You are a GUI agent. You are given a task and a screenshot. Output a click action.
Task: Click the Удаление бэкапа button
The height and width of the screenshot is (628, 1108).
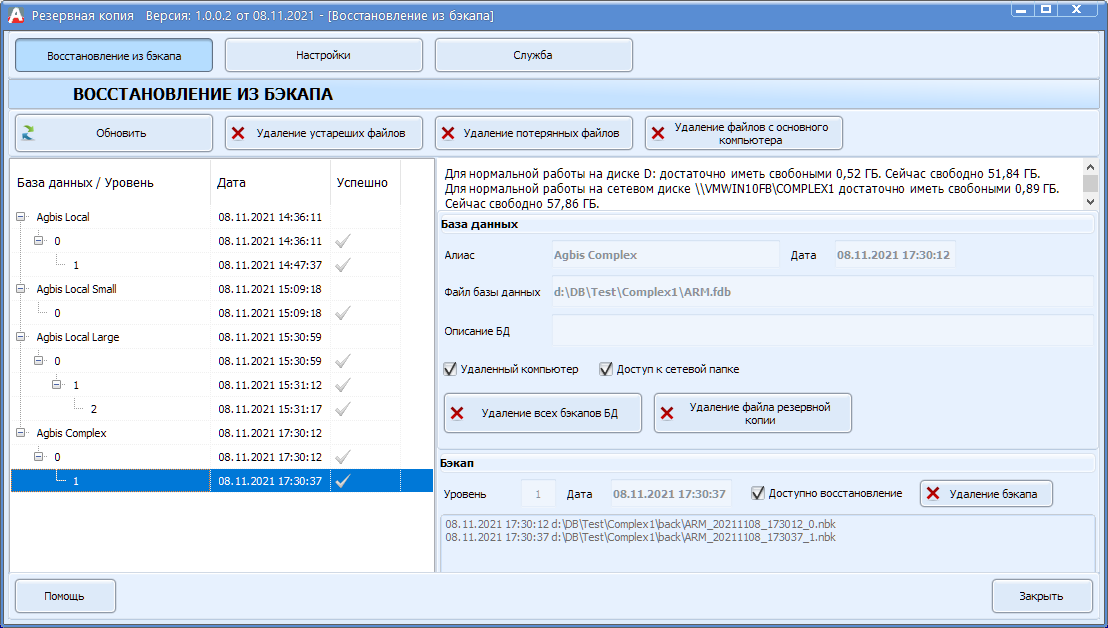click(986, 494)
